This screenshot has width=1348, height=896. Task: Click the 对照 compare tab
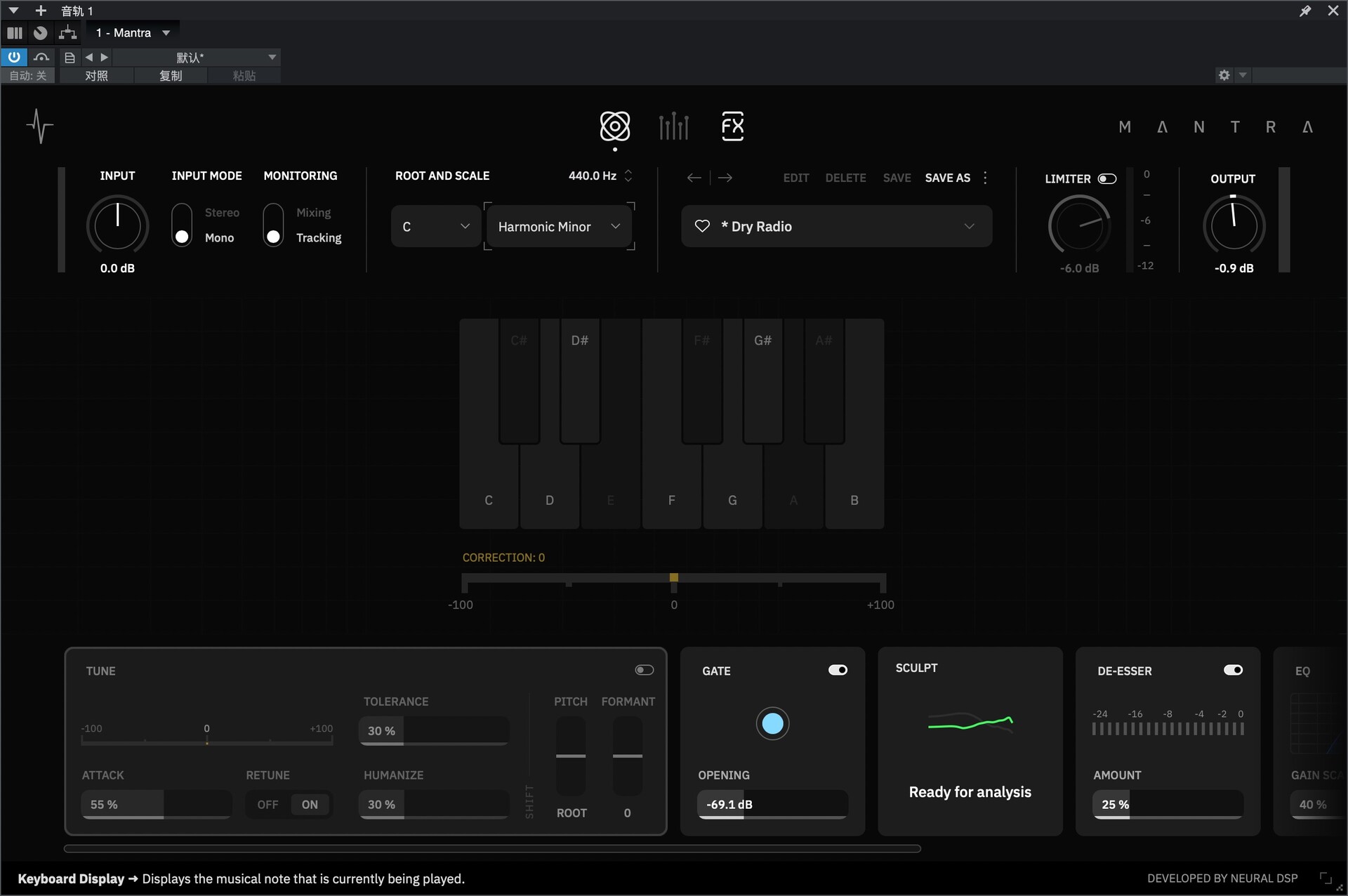(96, 75)
